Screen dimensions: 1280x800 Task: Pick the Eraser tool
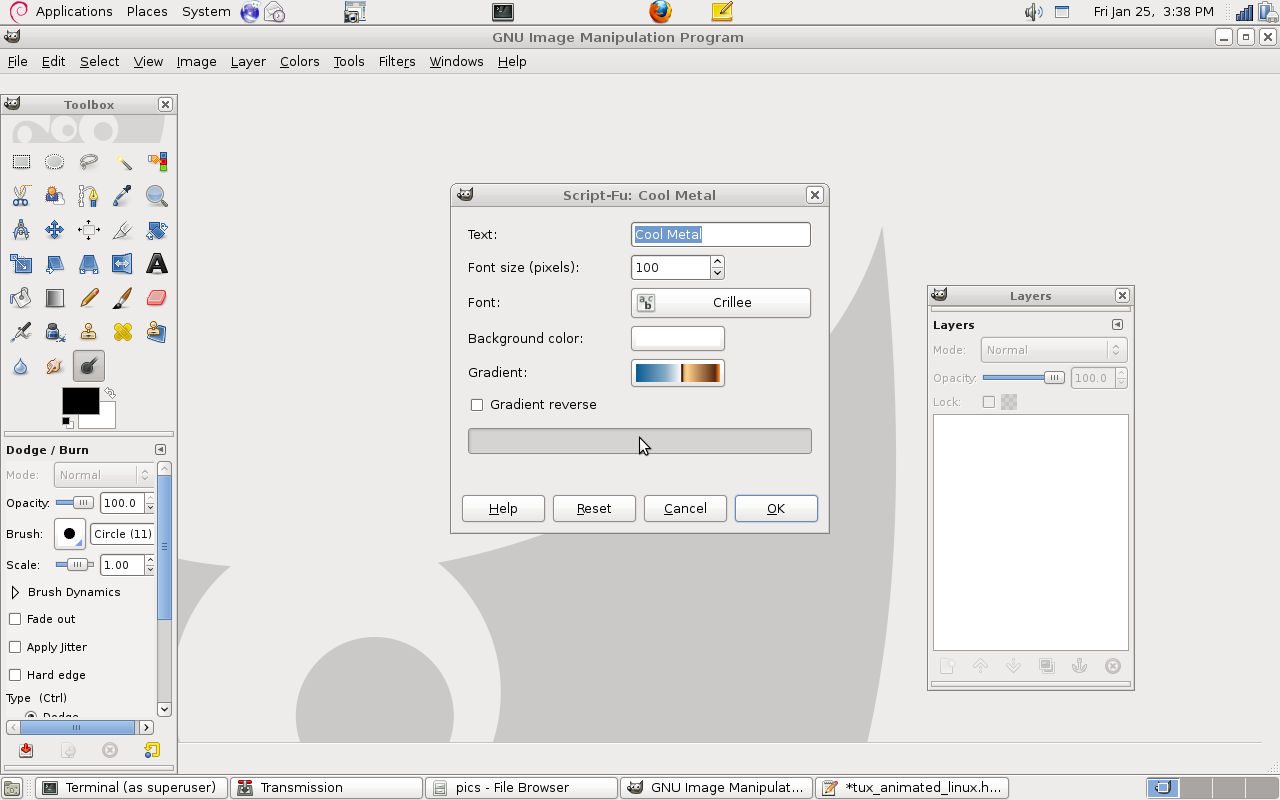coord(156,297)
